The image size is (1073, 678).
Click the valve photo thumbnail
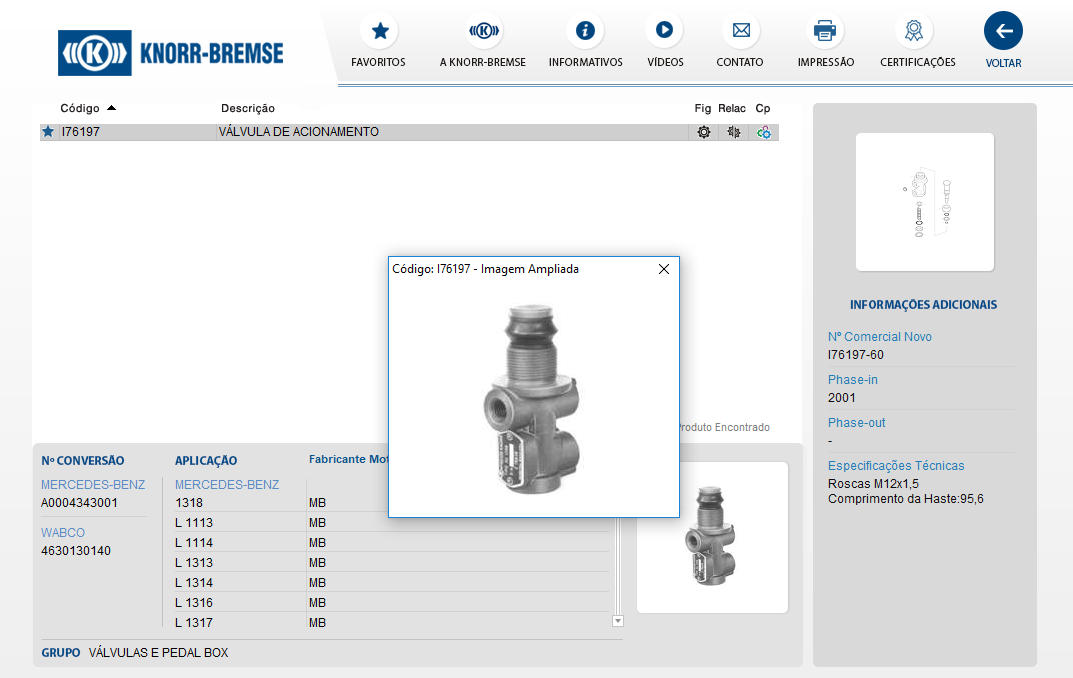click(712, 537)
